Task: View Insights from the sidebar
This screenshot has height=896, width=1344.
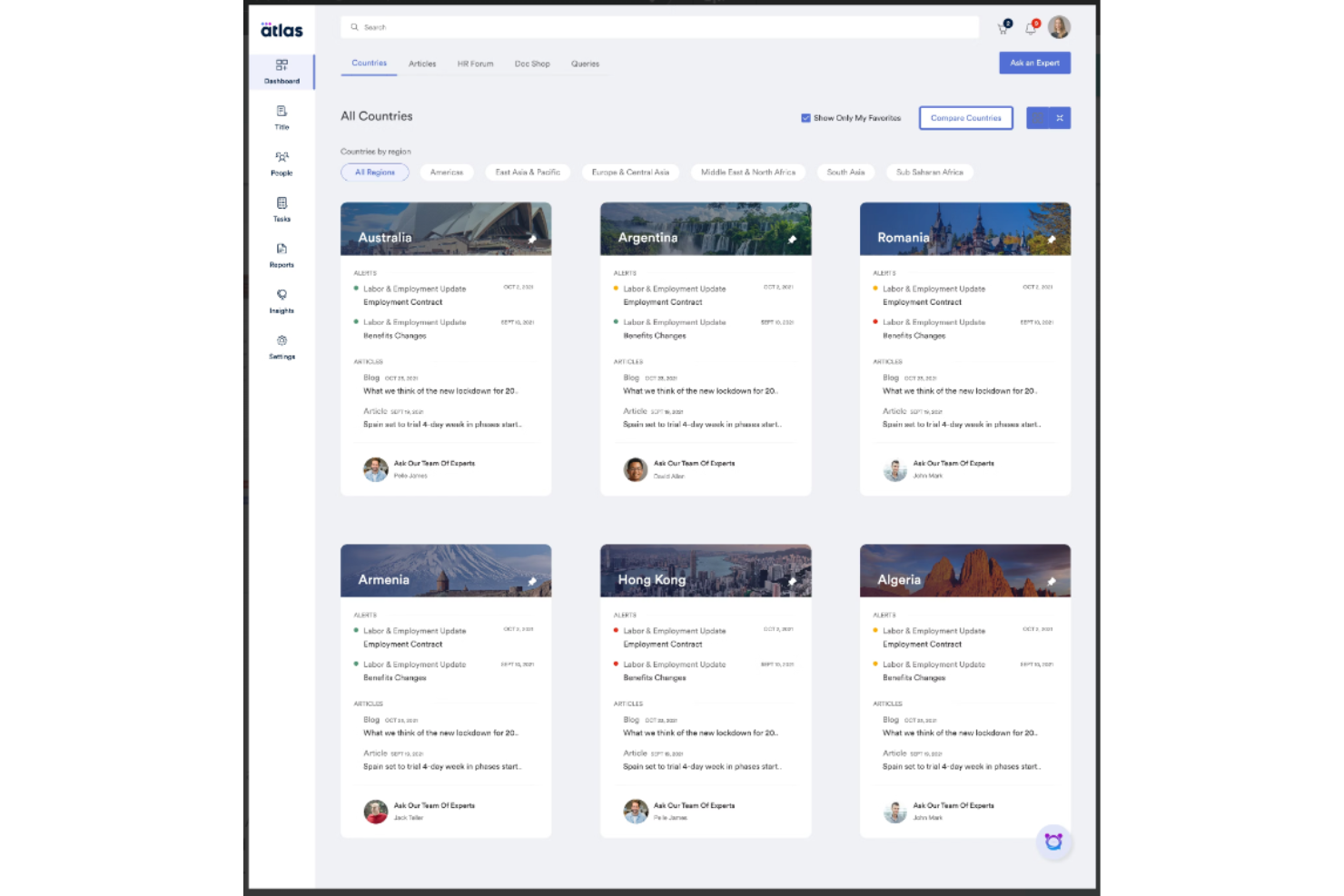Action: click(x=282, y=300)
